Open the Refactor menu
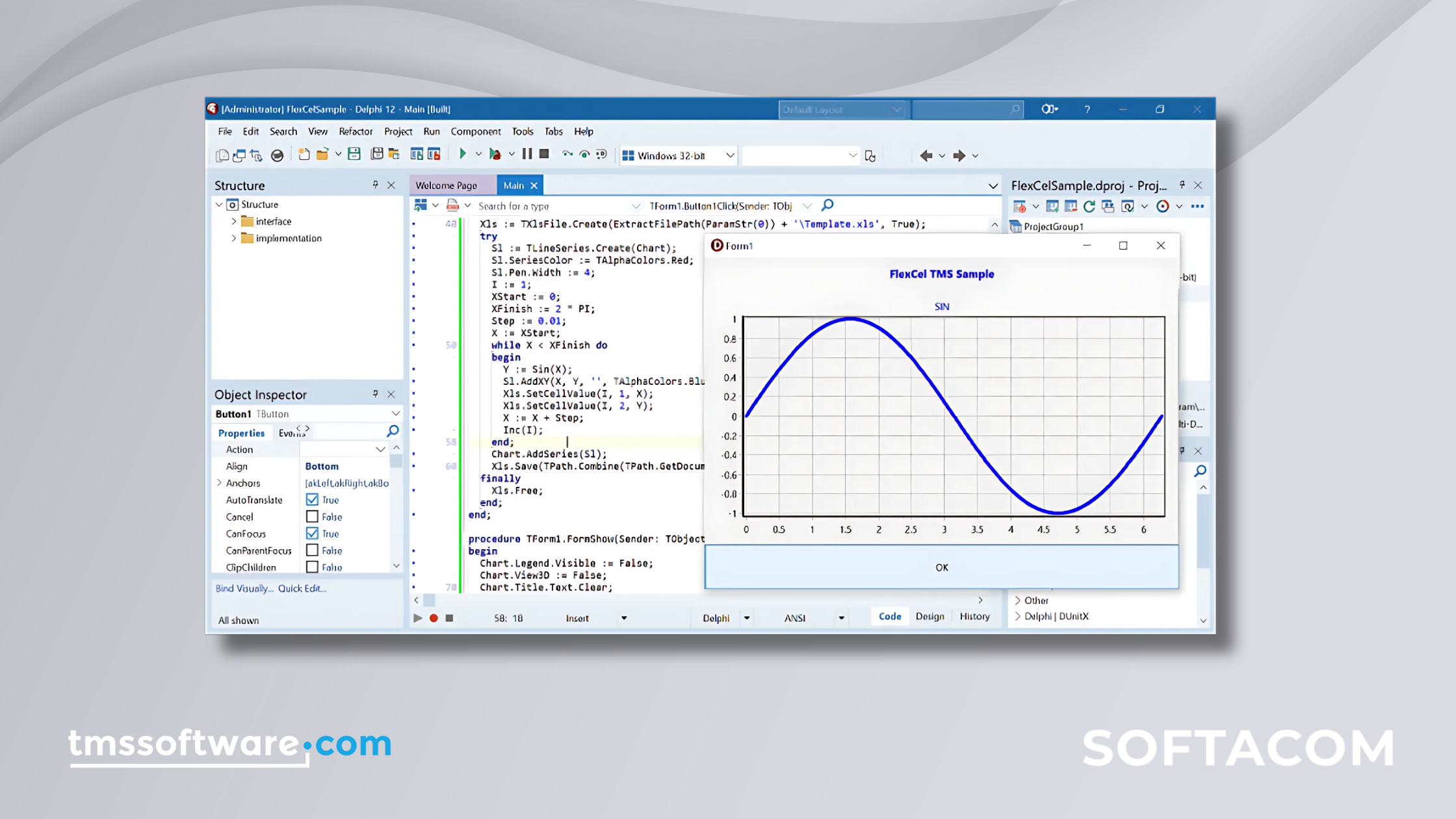 [x=356, y=131]
